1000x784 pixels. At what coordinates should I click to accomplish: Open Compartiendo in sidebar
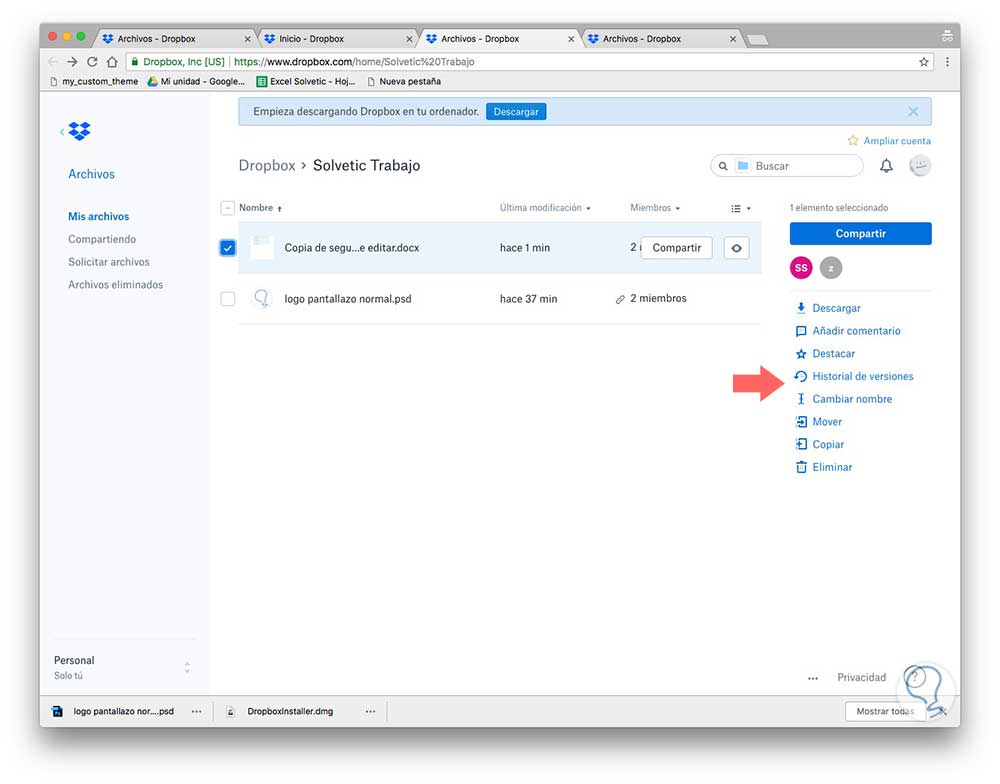tap(102, 239)
